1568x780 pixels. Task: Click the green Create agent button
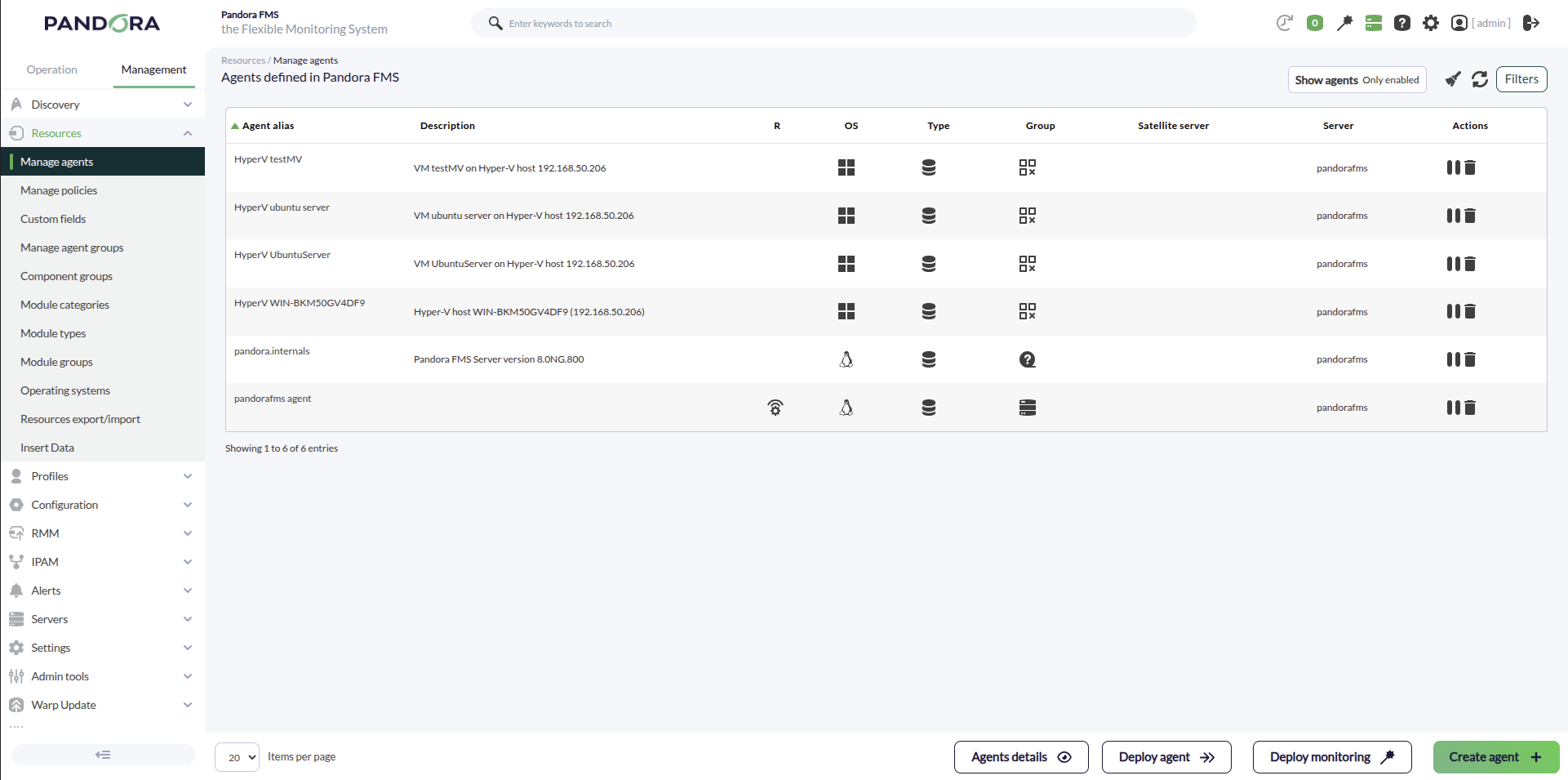tap(1496, 757)
